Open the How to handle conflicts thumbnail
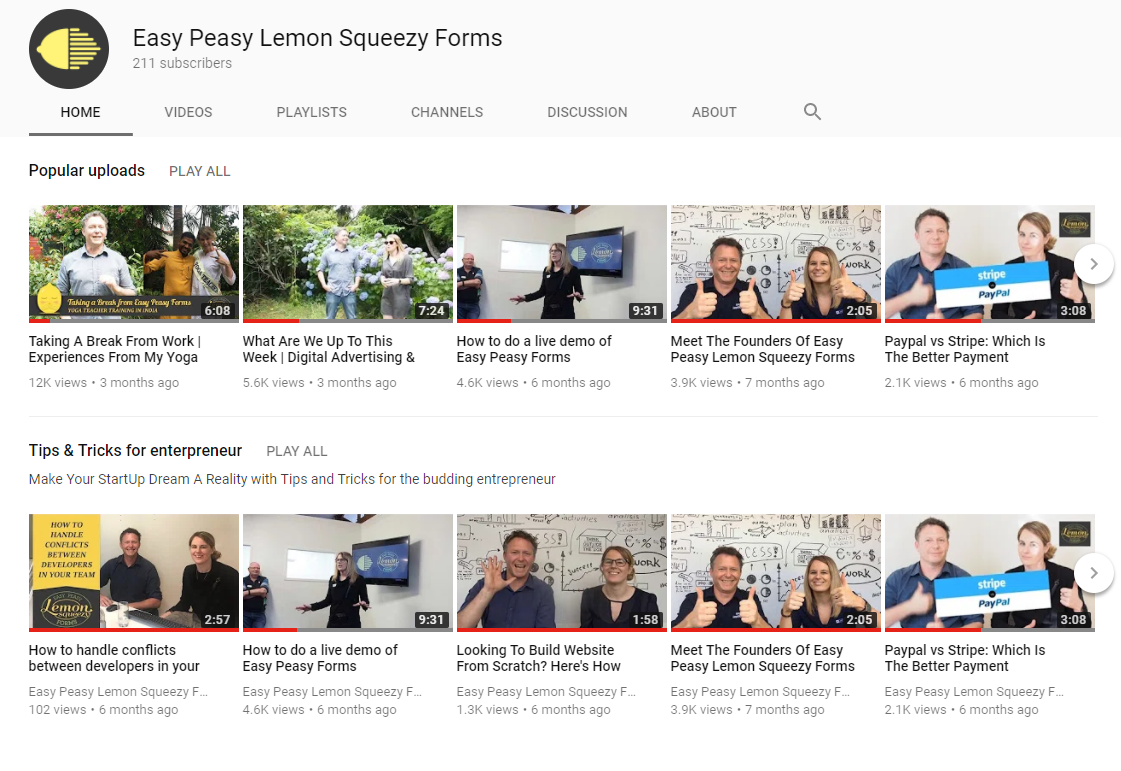The height and width of the screenshot is (771, 1121). point(134,573)
